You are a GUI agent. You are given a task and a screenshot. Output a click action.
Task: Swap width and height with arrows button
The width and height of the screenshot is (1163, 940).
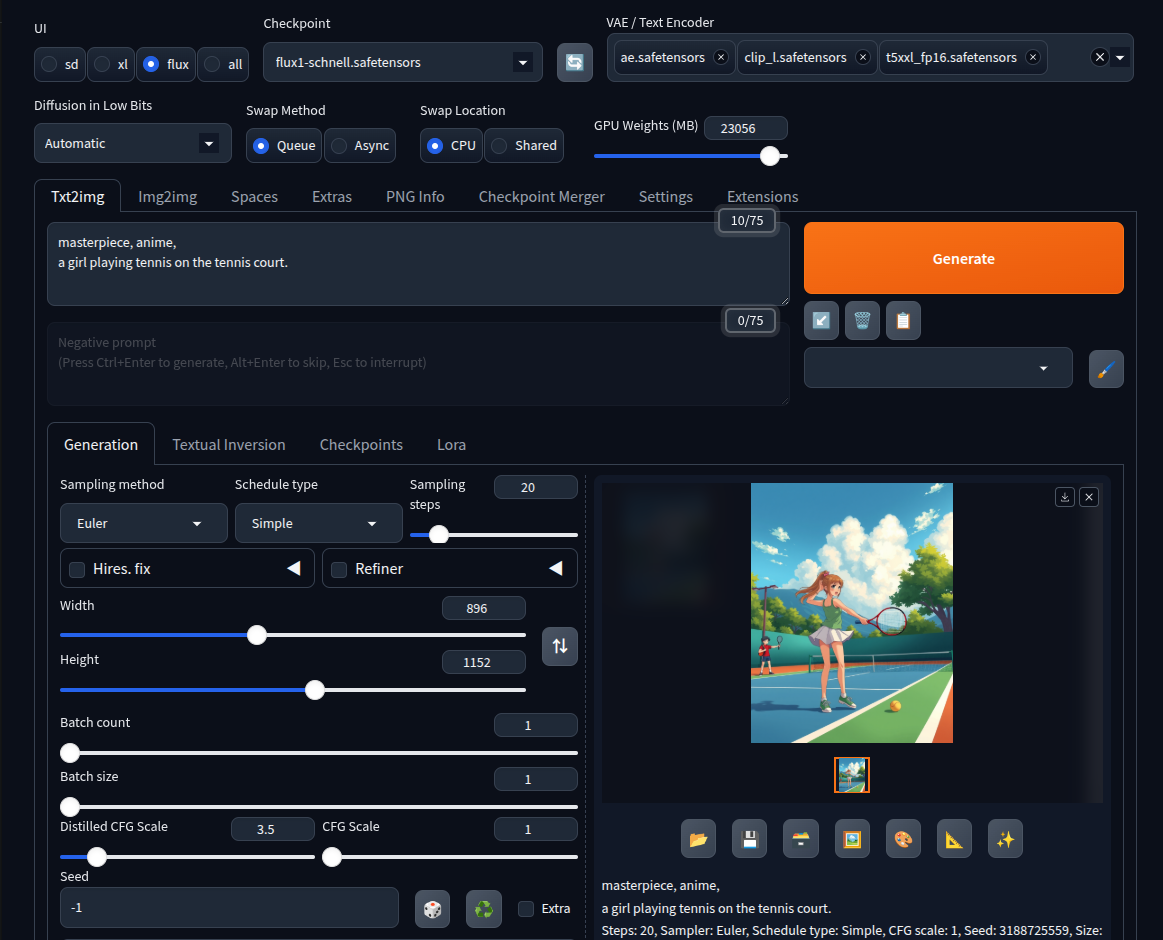[x=560, y=646]
